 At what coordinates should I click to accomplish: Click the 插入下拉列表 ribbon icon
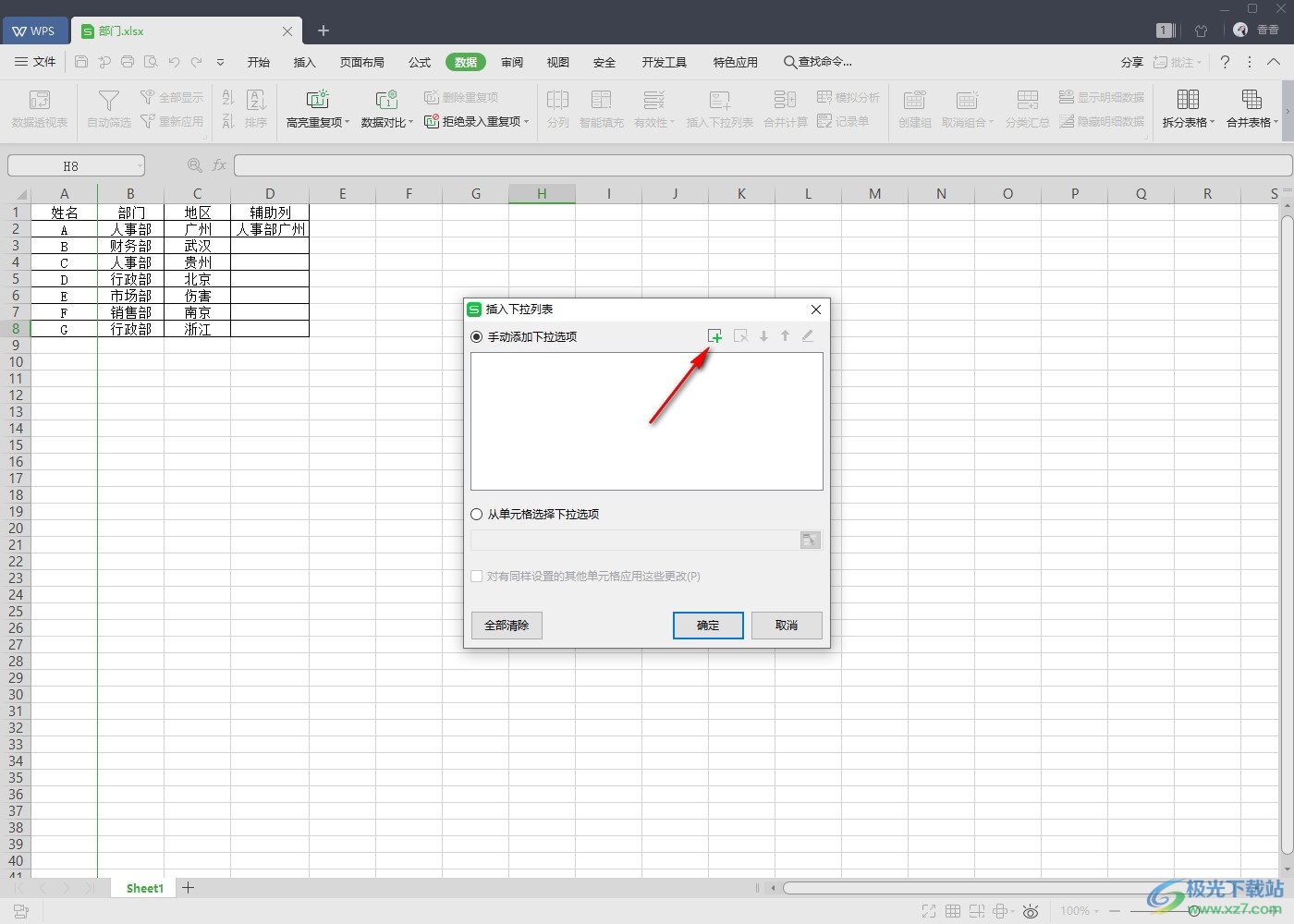point(720,100)
